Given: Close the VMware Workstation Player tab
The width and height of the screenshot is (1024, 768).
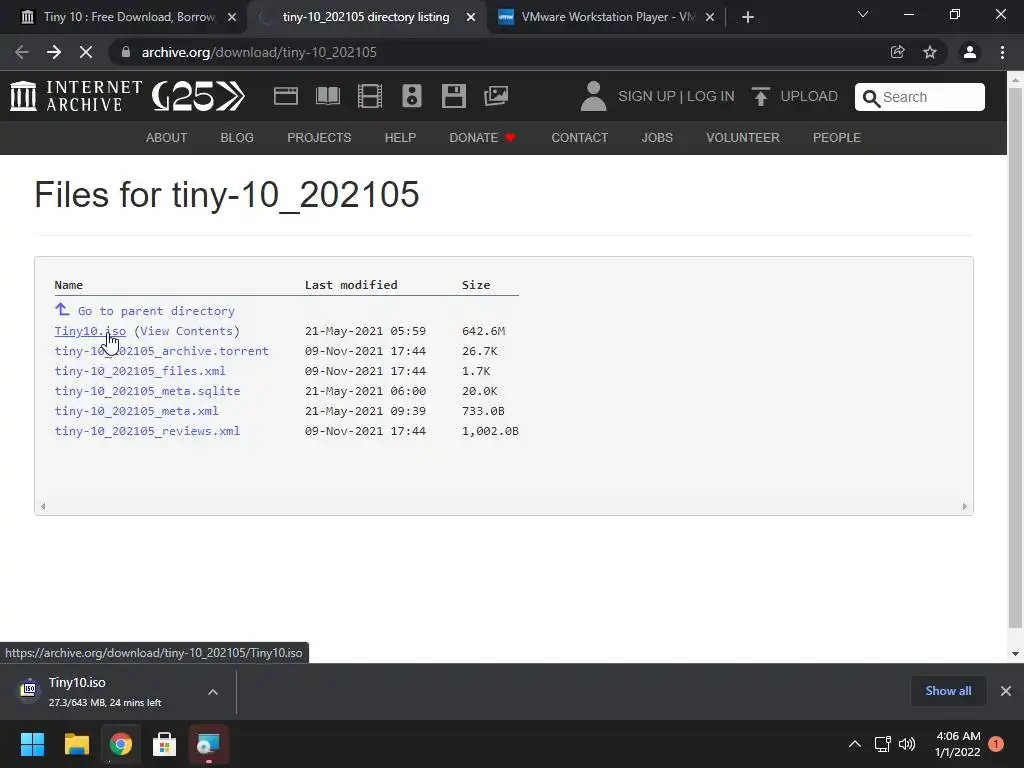Looking at the screenshot, I should tap(710, 17).
